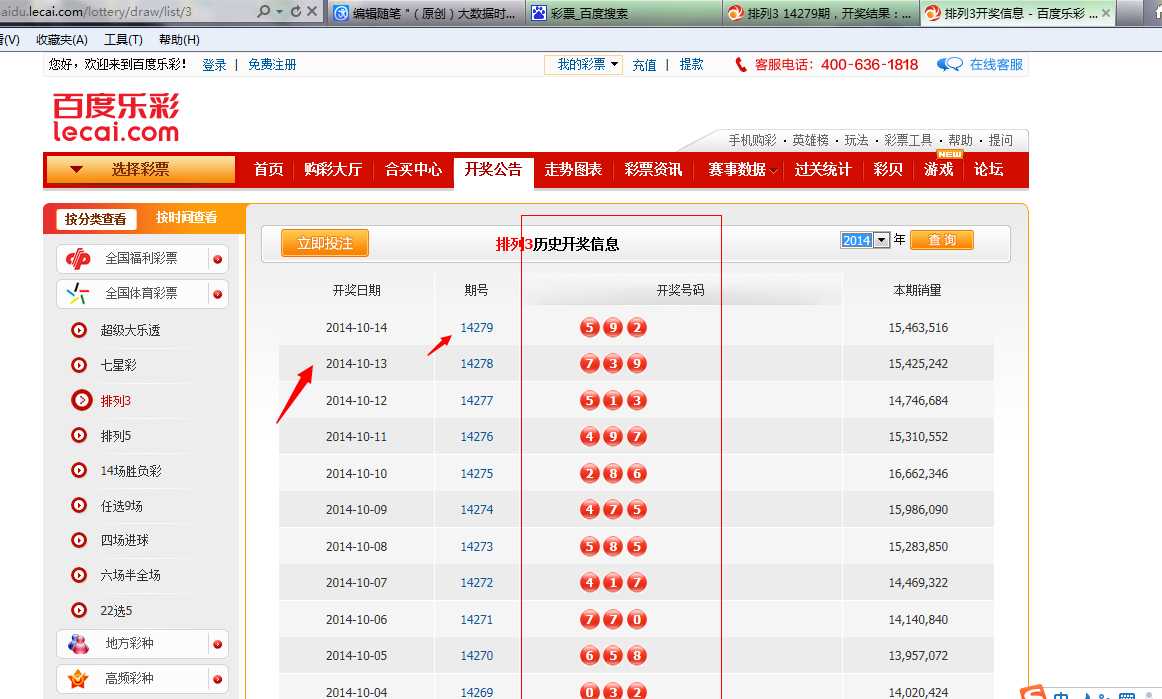Click the browser address bar search magnifier icon

263,11
